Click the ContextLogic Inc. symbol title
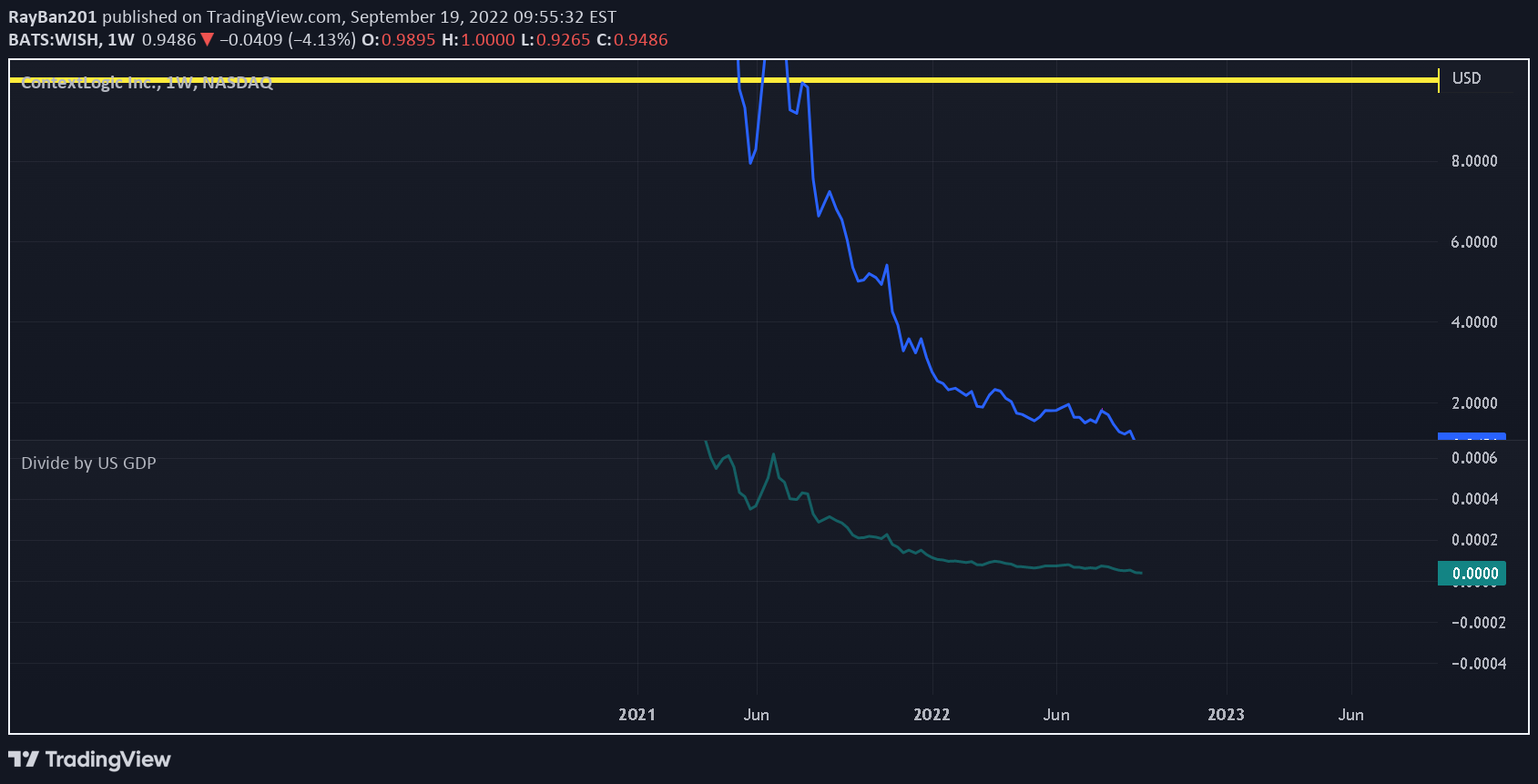The width and height of the screenshot is (1538, 784). tap(147, 83)
